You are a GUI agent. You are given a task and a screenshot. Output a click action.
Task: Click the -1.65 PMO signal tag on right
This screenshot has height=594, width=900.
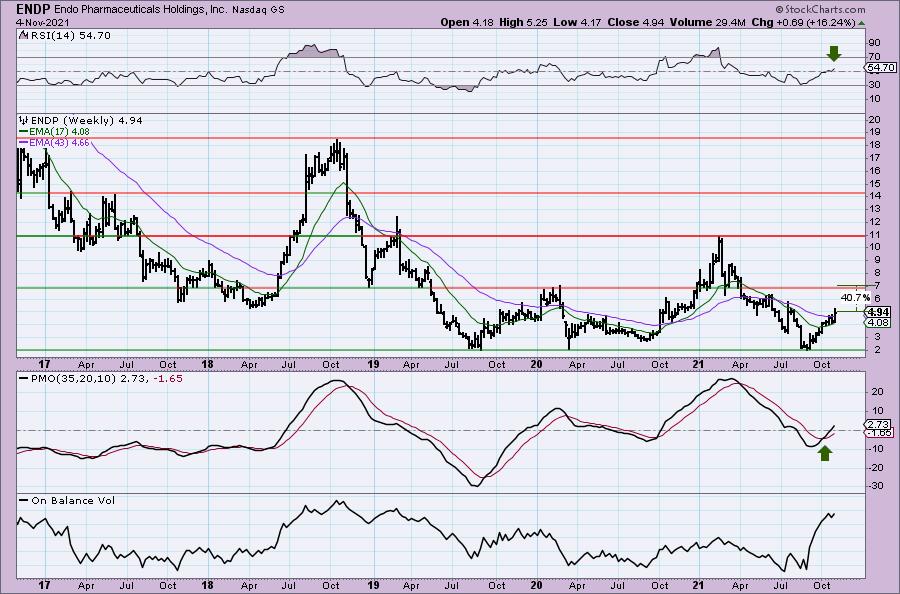(x=879, y=433)
